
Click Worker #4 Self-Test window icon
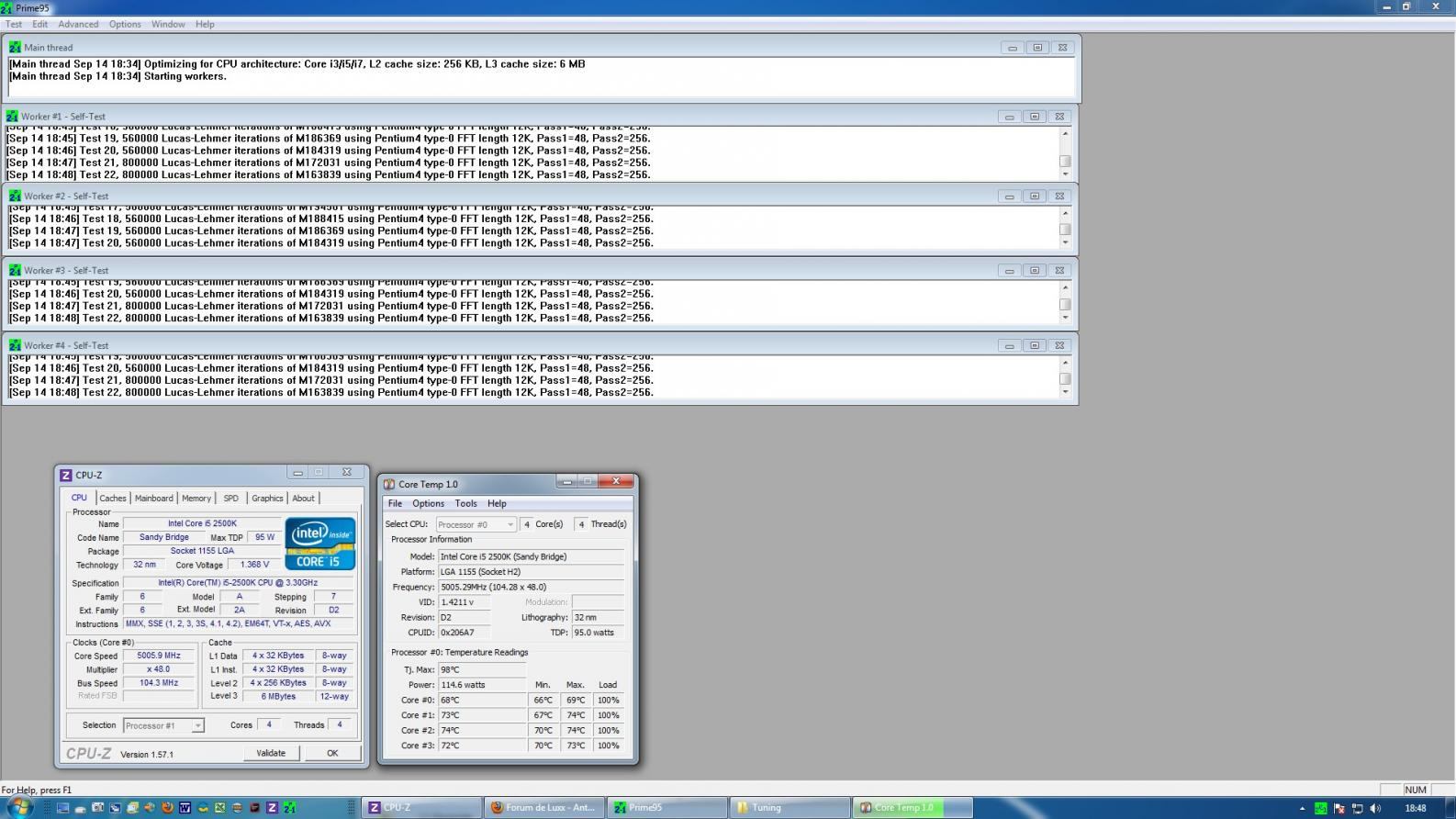tap(15, 345)
